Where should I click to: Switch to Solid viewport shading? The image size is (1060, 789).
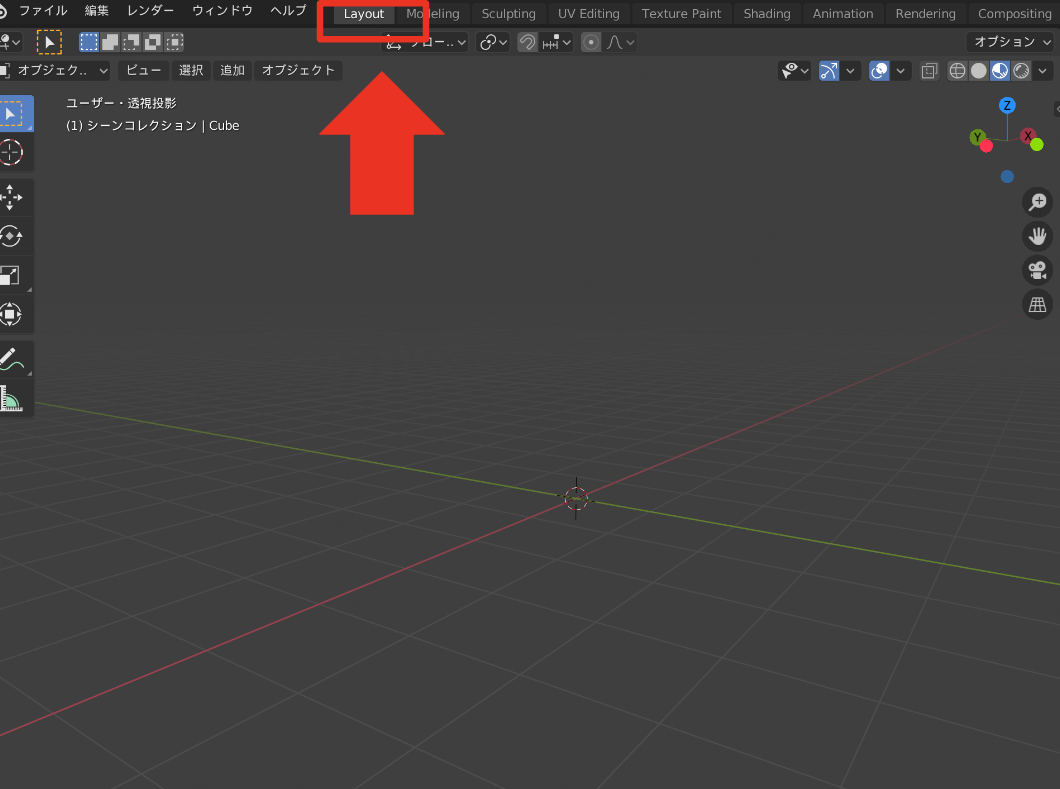tap(978, 71)
